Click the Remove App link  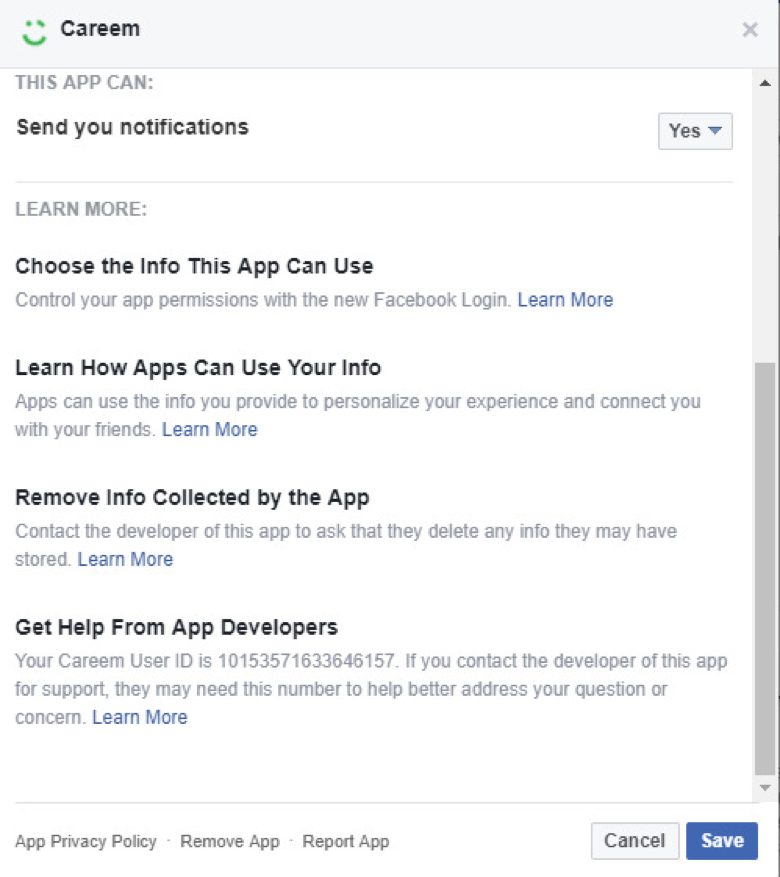pos(230,842)
